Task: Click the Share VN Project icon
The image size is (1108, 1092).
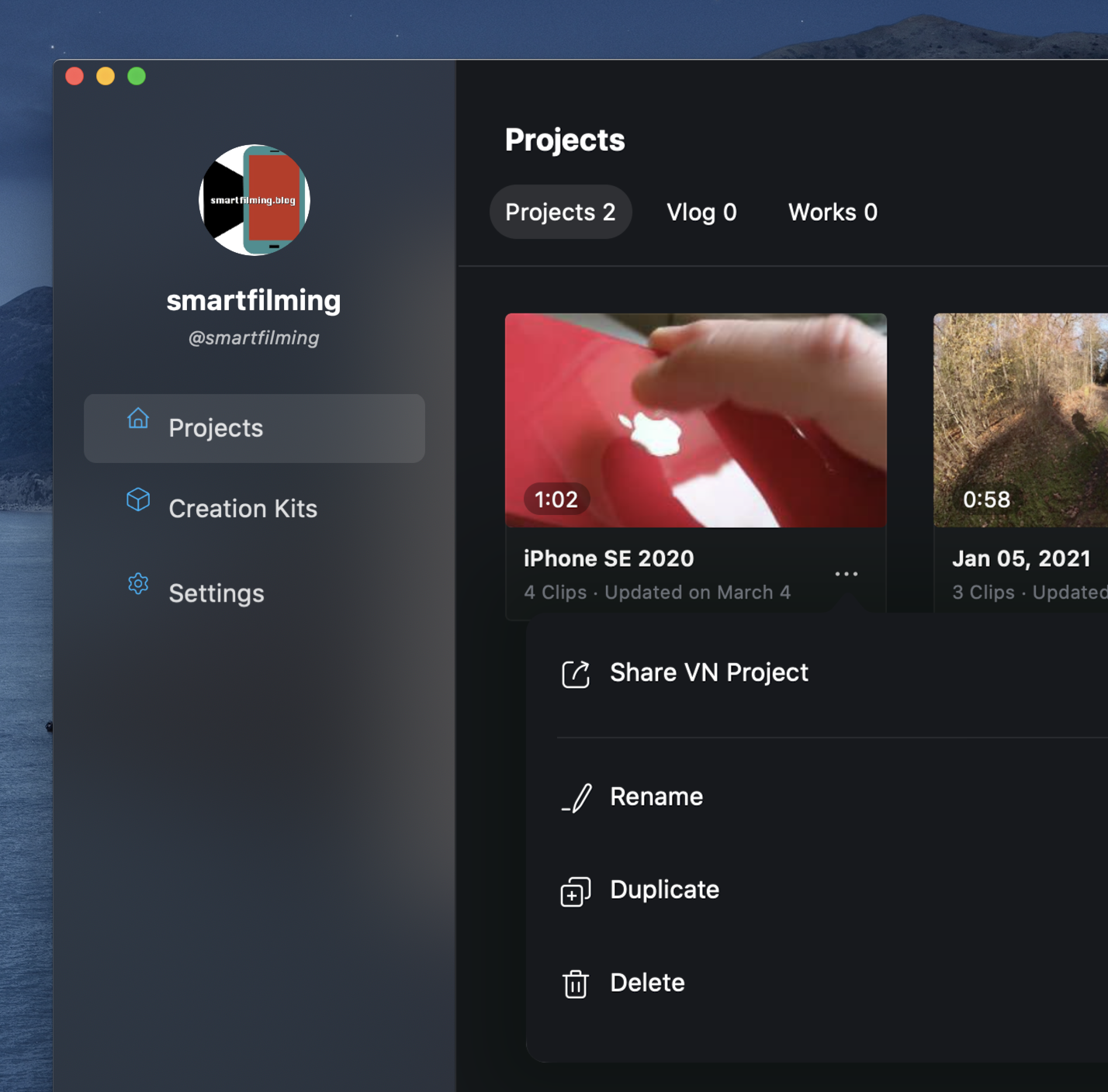Action: [575, 674]
